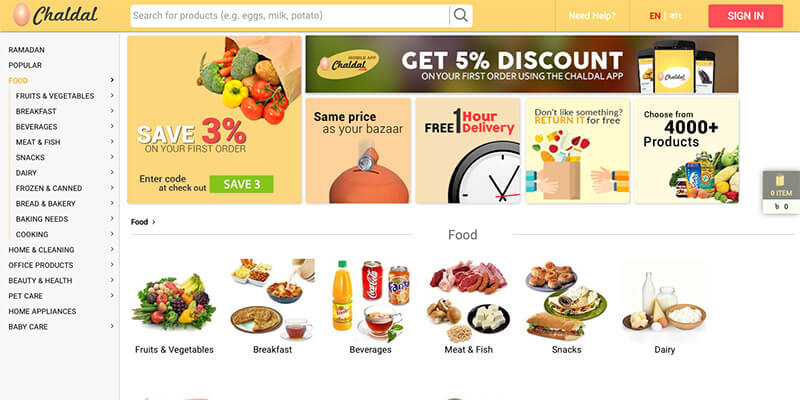This screenshot has height=400, width=800.
Task: Click the Get 5% Discount app banner
Action: pyautogui.click(x=522, y=64)
